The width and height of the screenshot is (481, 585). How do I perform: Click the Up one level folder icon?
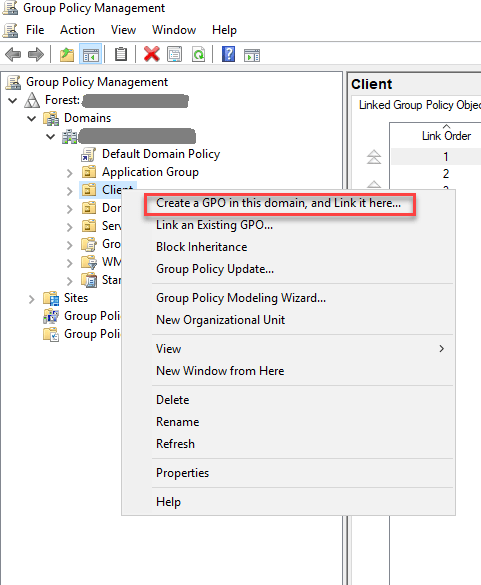coord(67,55)
